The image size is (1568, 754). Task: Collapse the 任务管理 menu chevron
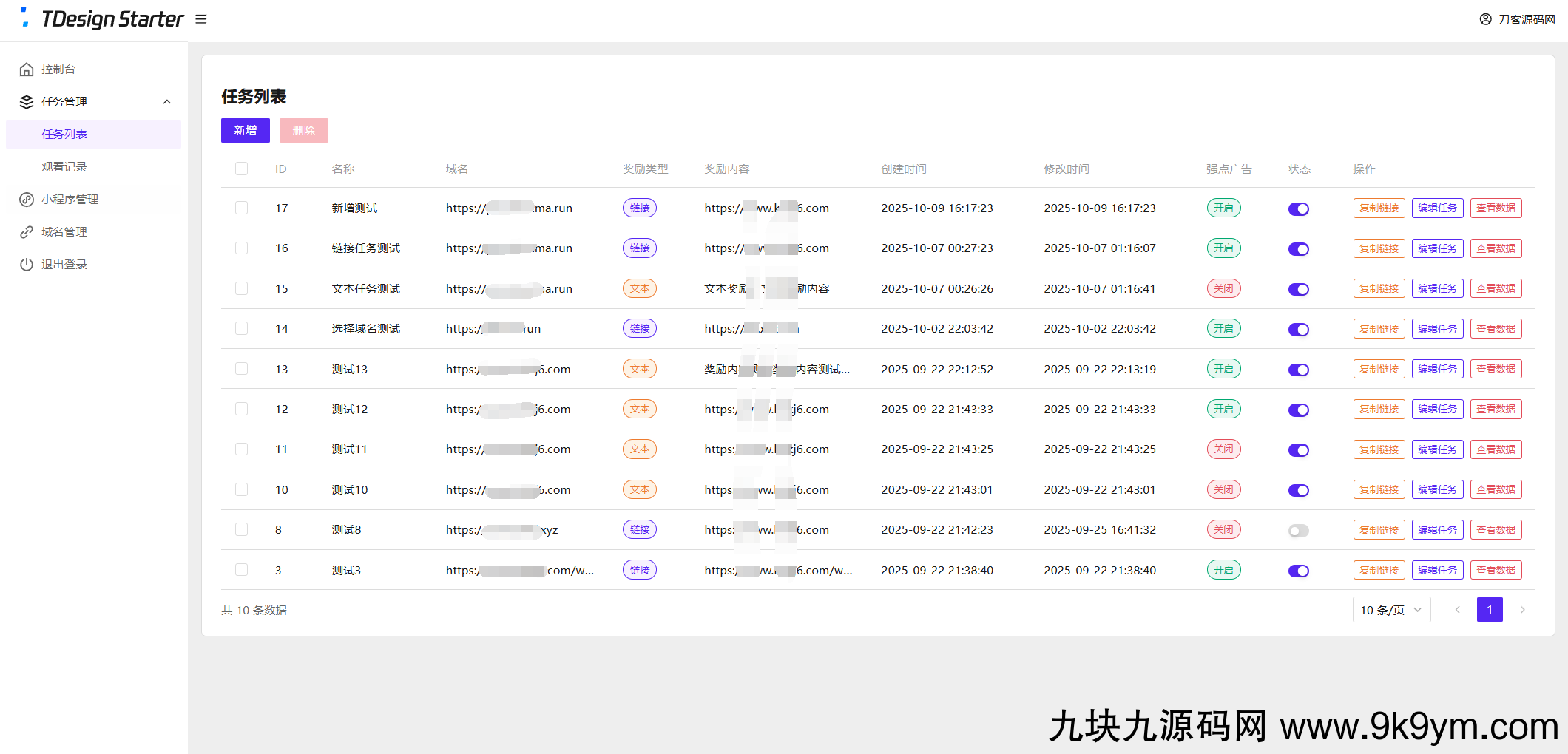(167, 102)
